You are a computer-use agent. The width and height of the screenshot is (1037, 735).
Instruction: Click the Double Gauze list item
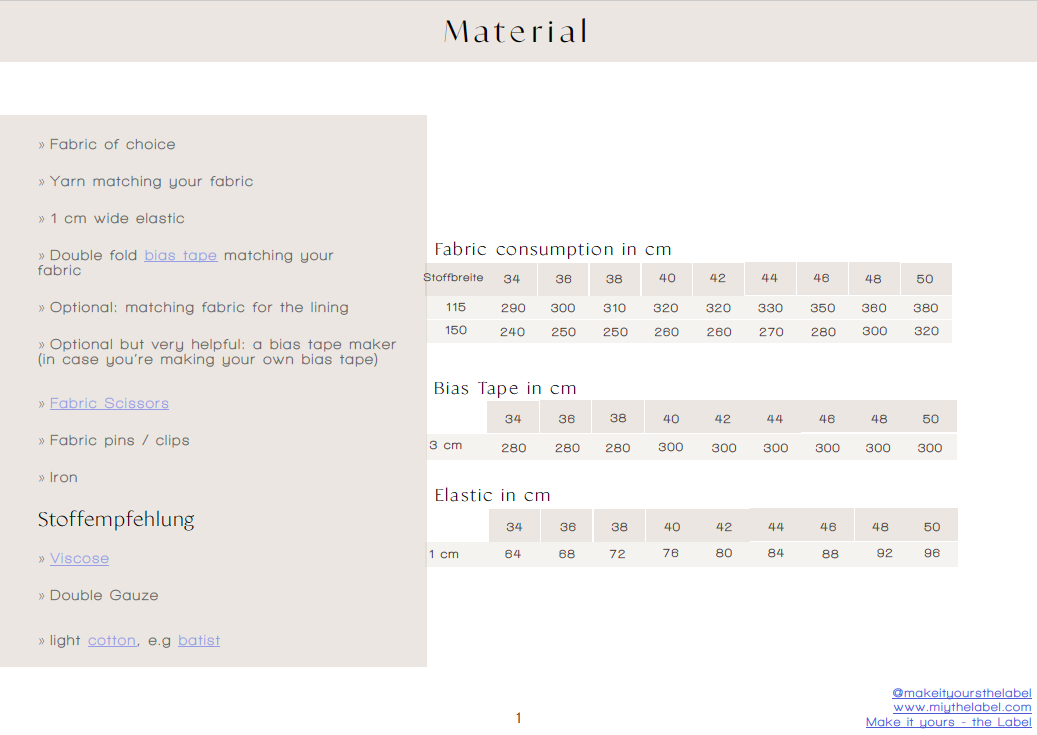click(104, 596)
